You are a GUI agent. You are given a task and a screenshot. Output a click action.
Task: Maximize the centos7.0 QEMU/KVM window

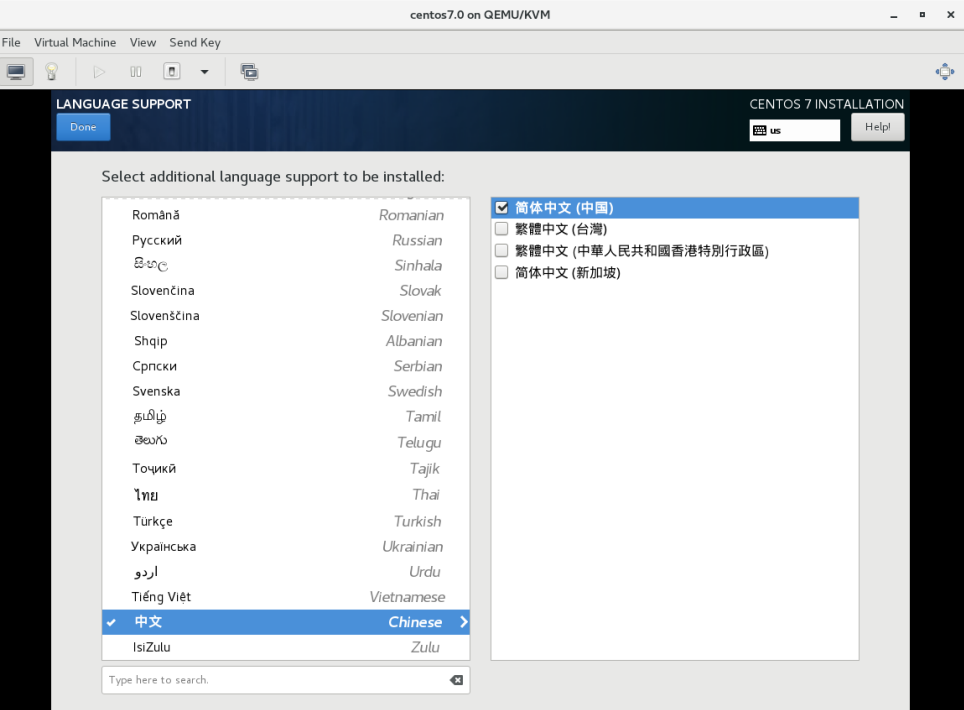[922, 15]
